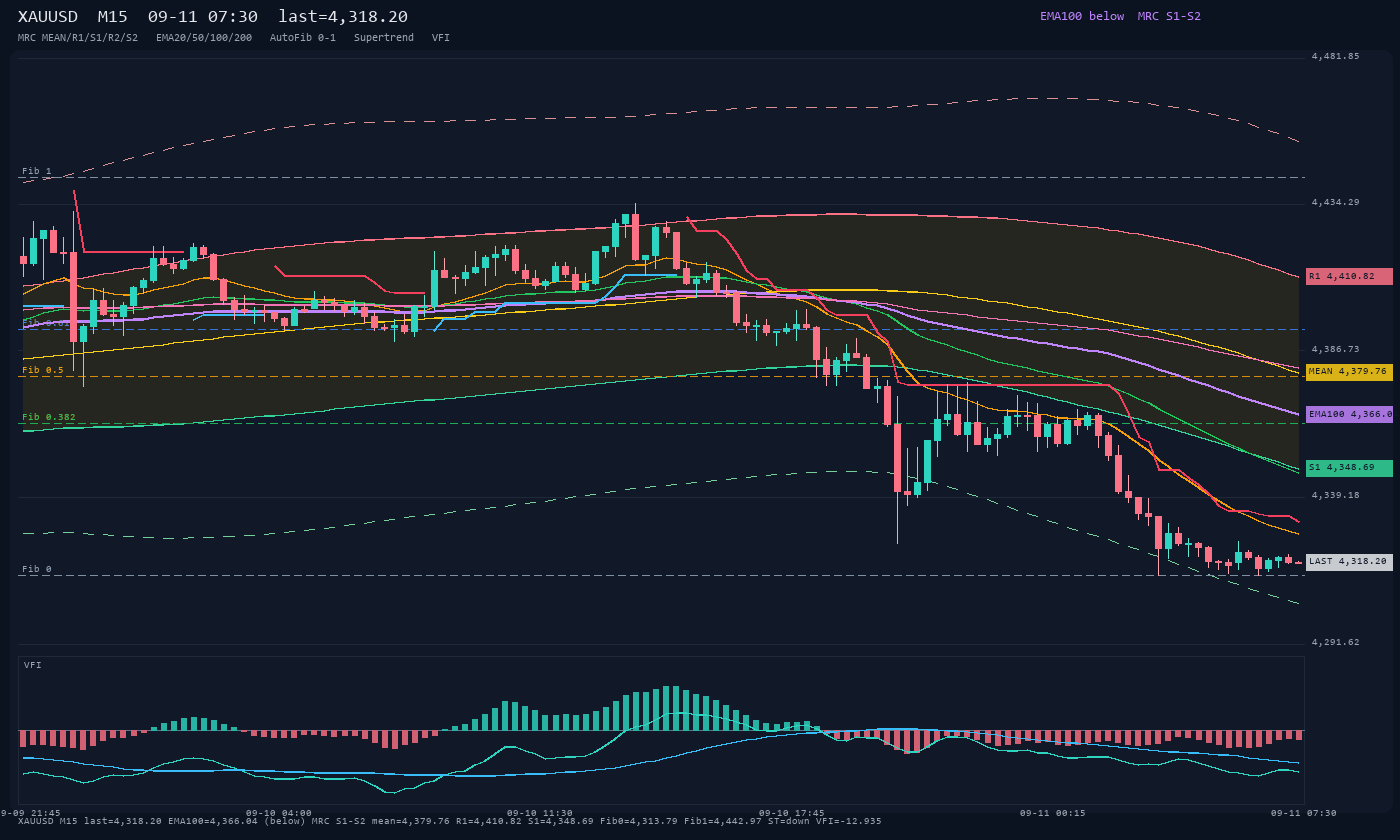Click the 4,481.85 price axis label
1400x840 pixels.
1336,56
